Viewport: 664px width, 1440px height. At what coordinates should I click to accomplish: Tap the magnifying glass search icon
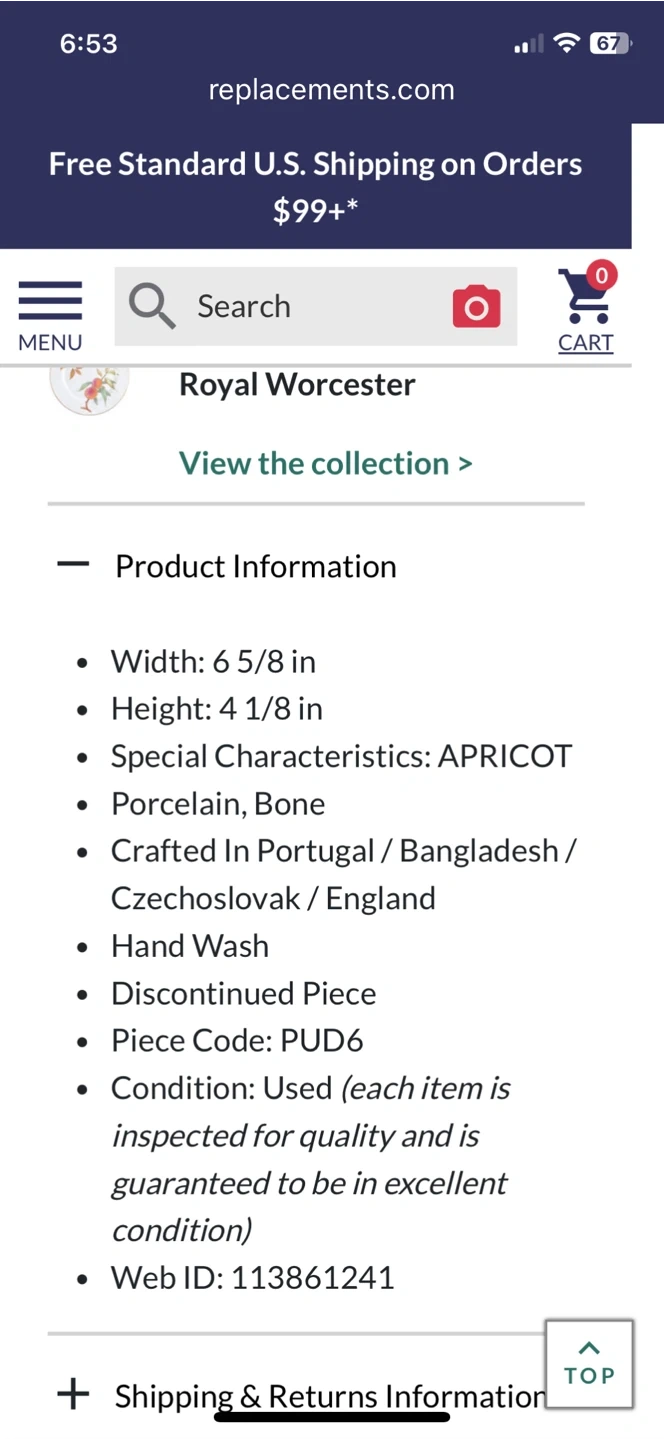152,306
